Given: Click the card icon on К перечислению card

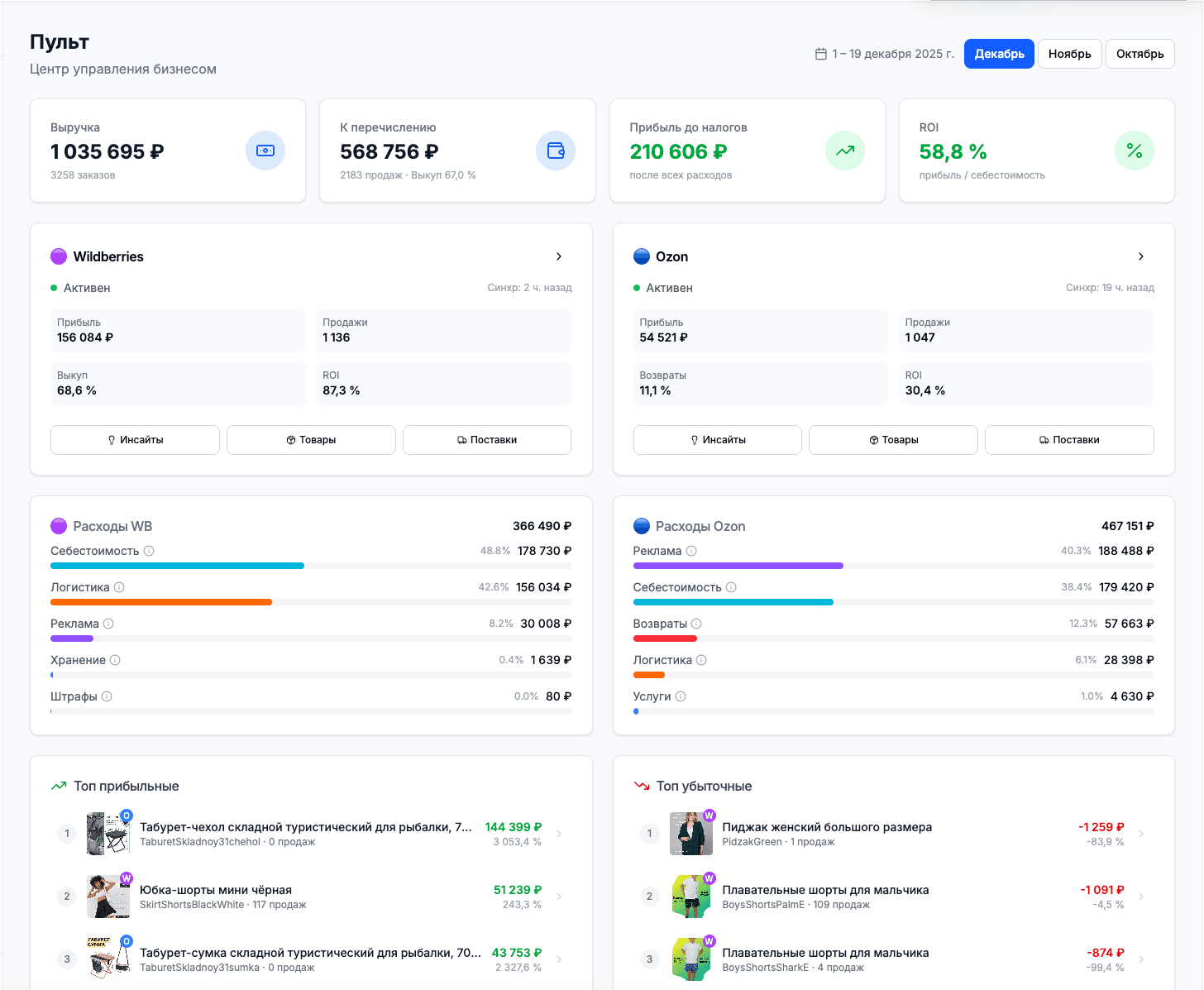Looking at the screenshot, I should 555,151.
